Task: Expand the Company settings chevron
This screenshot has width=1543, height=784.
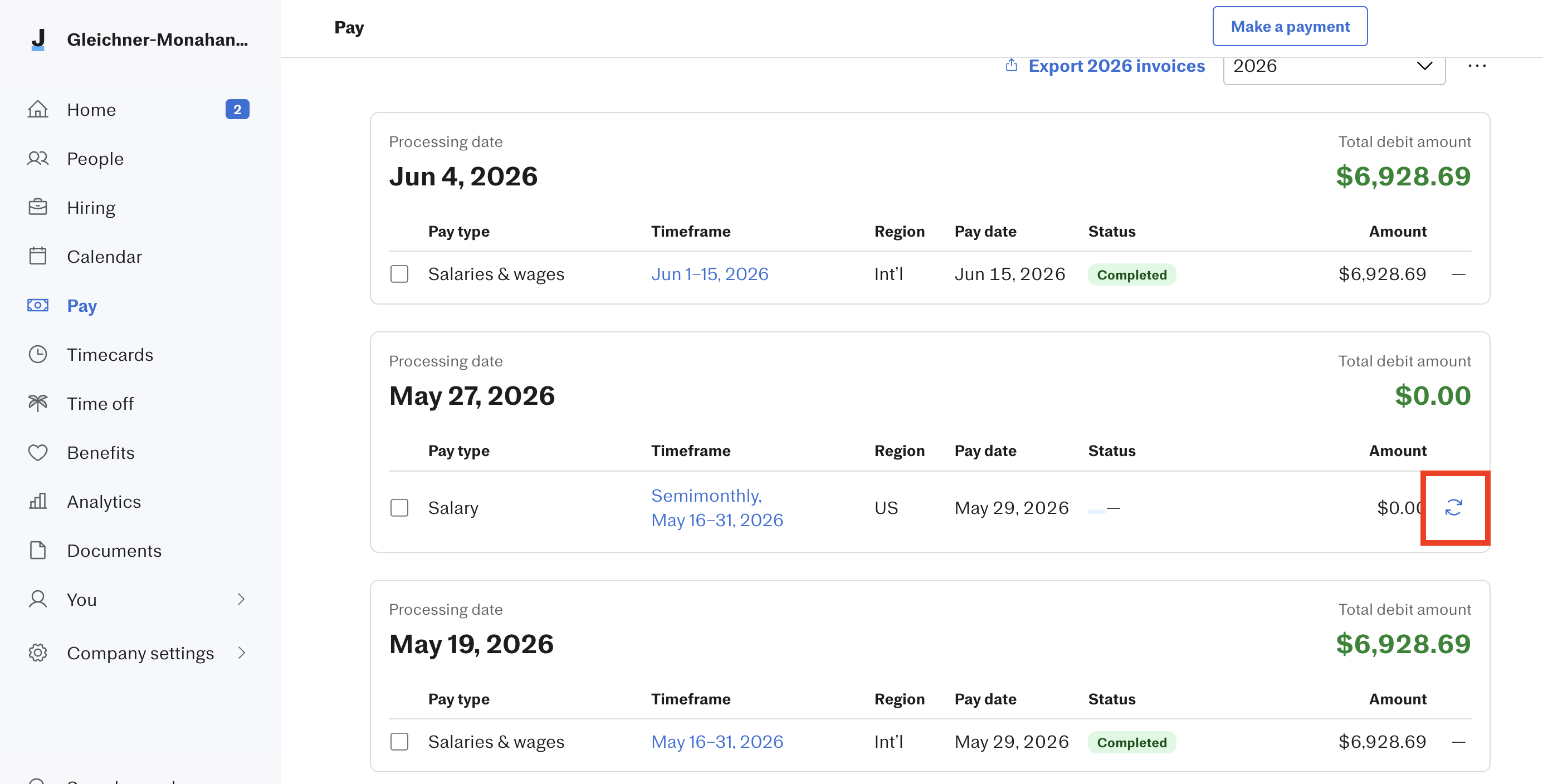Action: (x=241, y=653)
